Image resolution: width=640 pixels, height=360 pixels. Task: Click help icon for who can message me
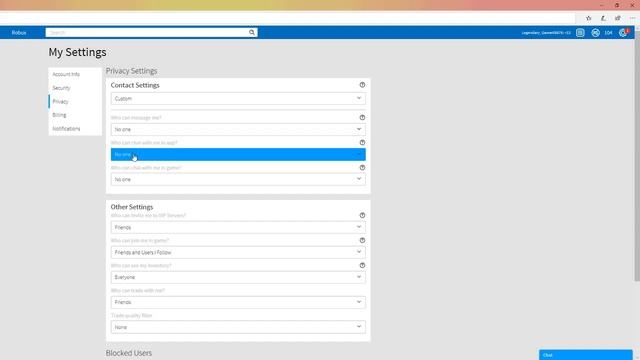(x=362, y=118)
